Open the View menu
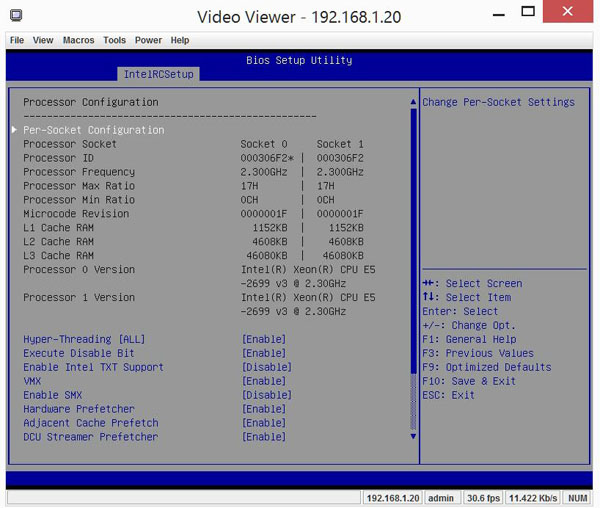The width and height of the screenshot is (600, 508). (43, 40)
